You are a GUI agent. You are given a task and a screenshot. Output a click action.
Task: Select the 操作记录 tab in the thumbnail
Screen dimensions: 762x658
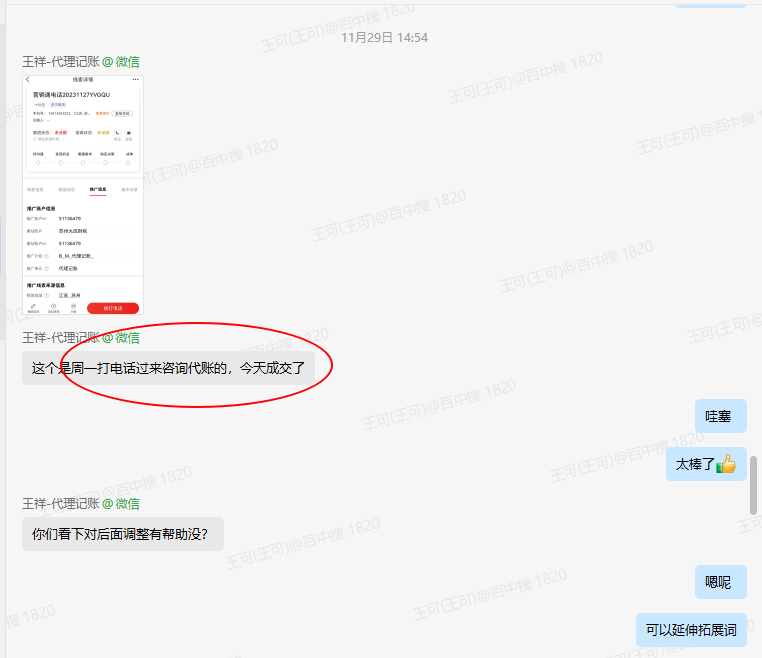click(129, 190)
